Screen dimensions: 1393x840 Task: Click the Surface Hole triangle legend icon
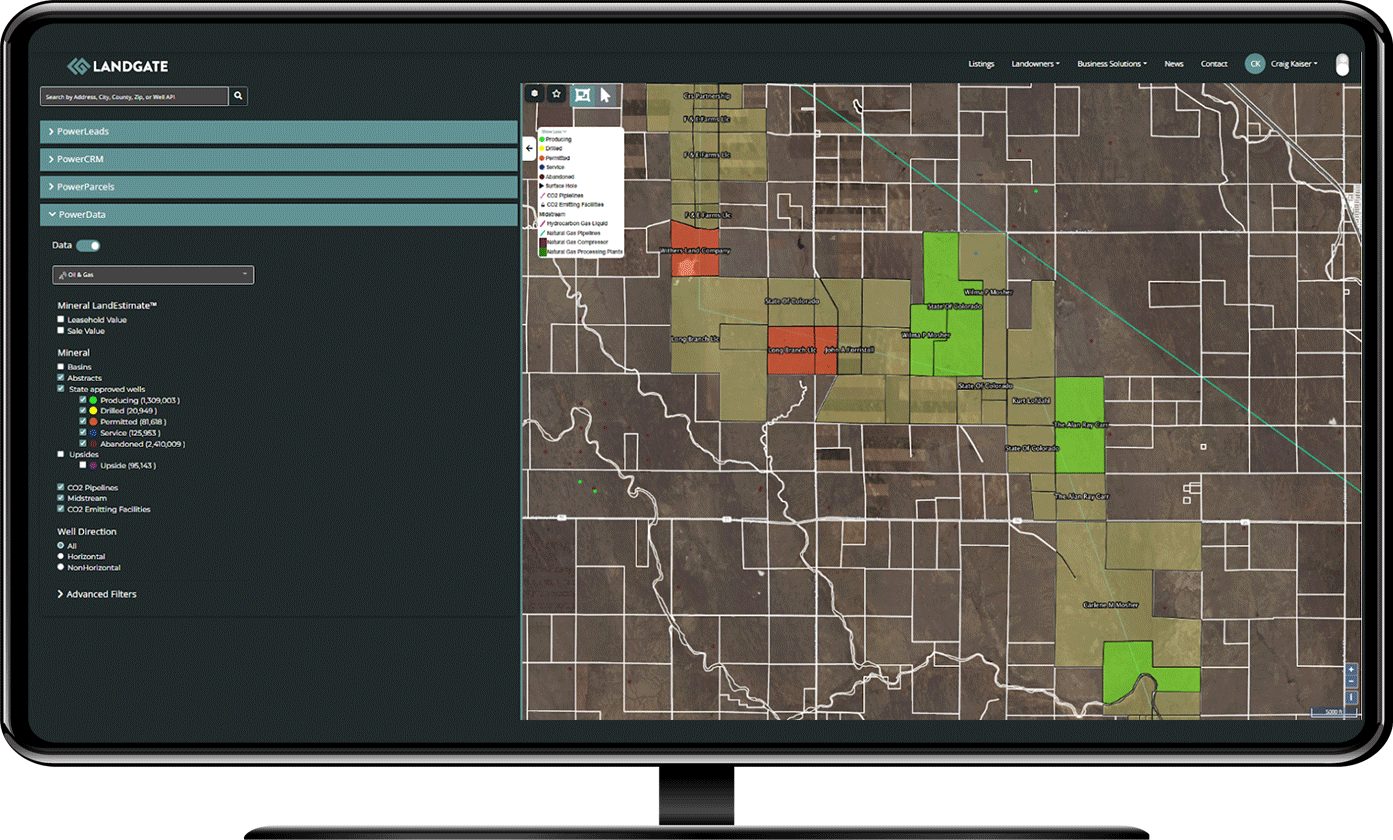(542, 186)
